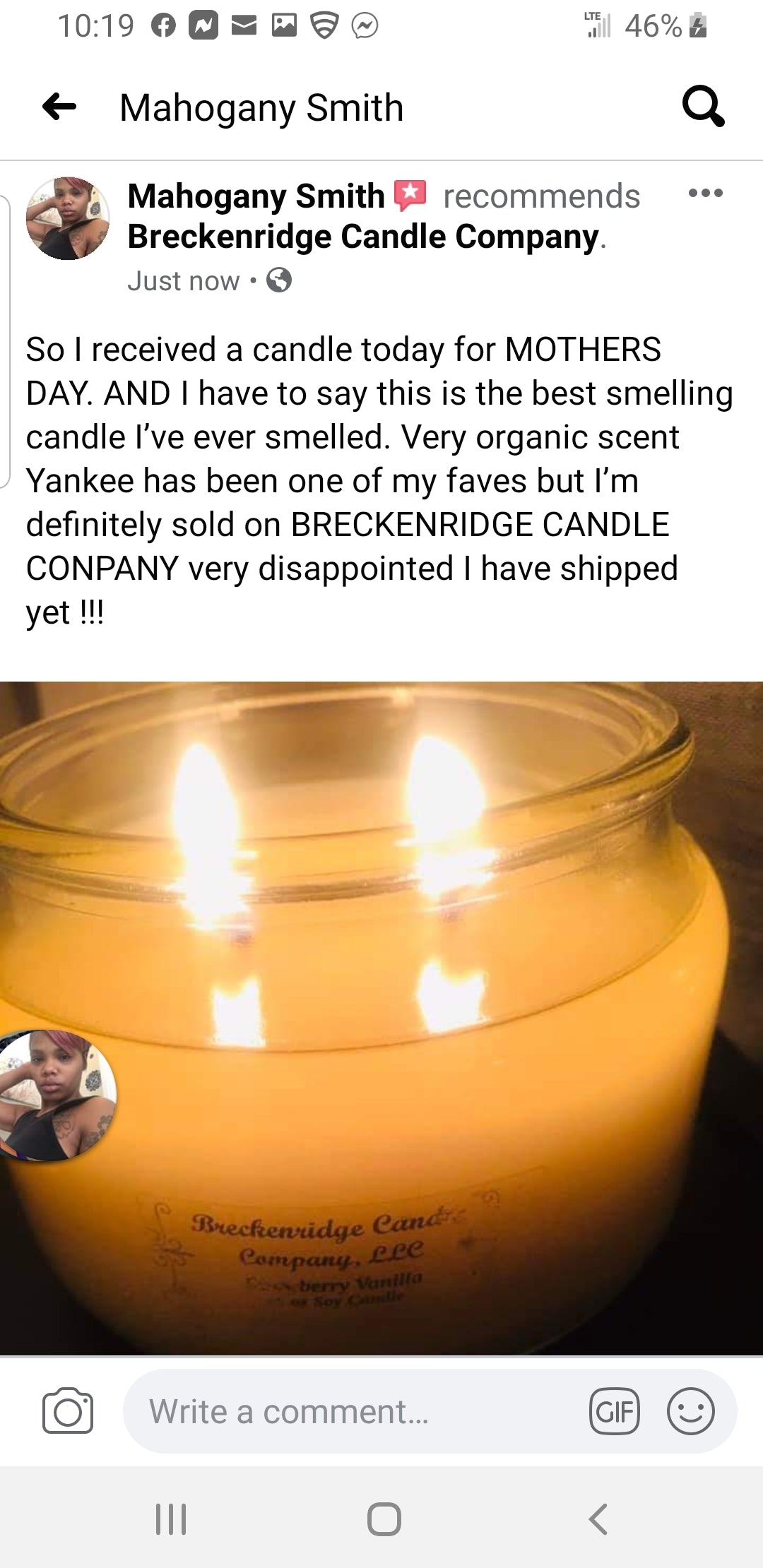Screen dimensions: 763x1568
Task: Tap the Messenger notification status icon
Action: pos(365,26)
